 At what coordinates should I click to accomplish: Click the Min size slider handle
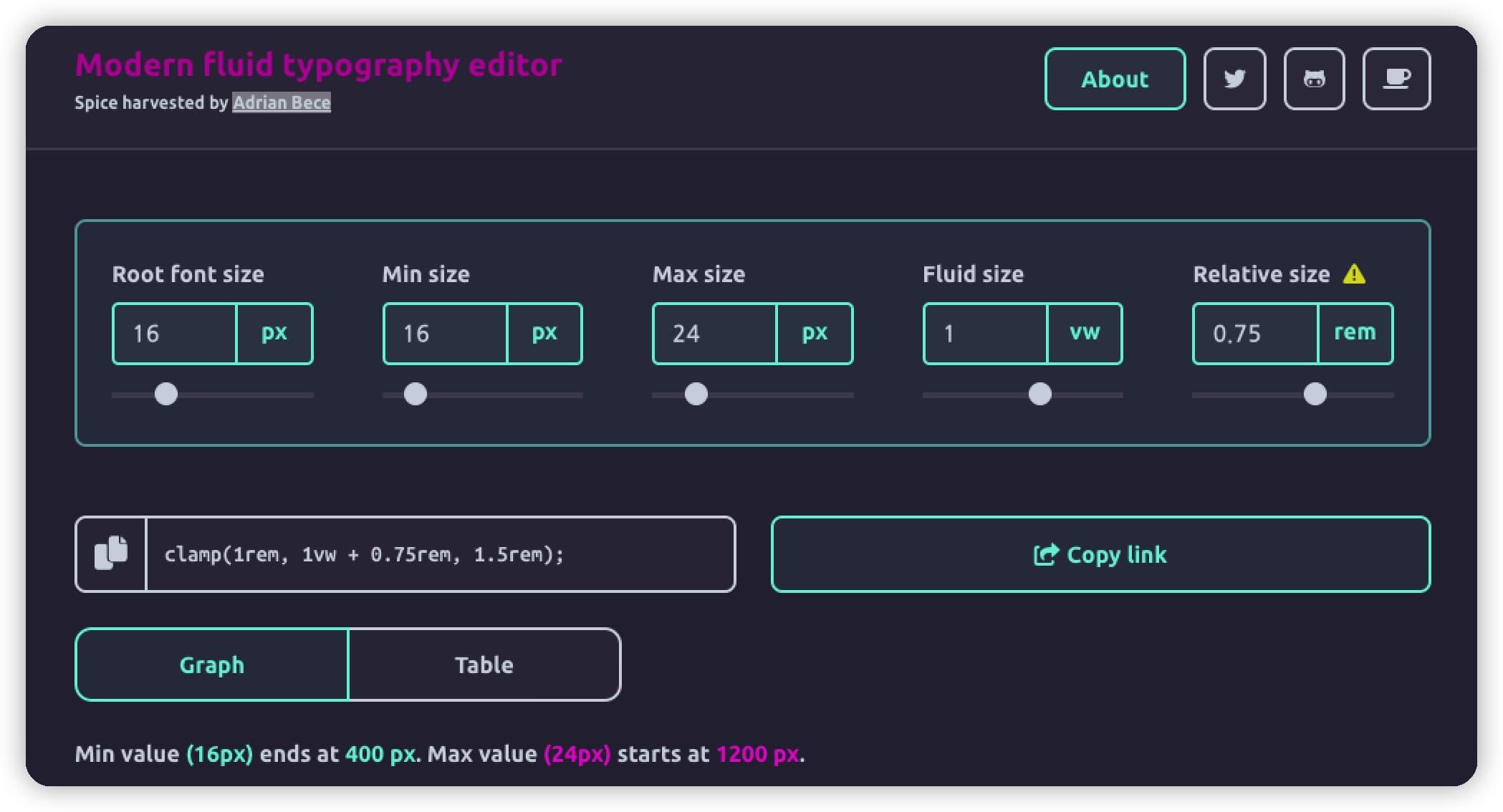[416, 394]
